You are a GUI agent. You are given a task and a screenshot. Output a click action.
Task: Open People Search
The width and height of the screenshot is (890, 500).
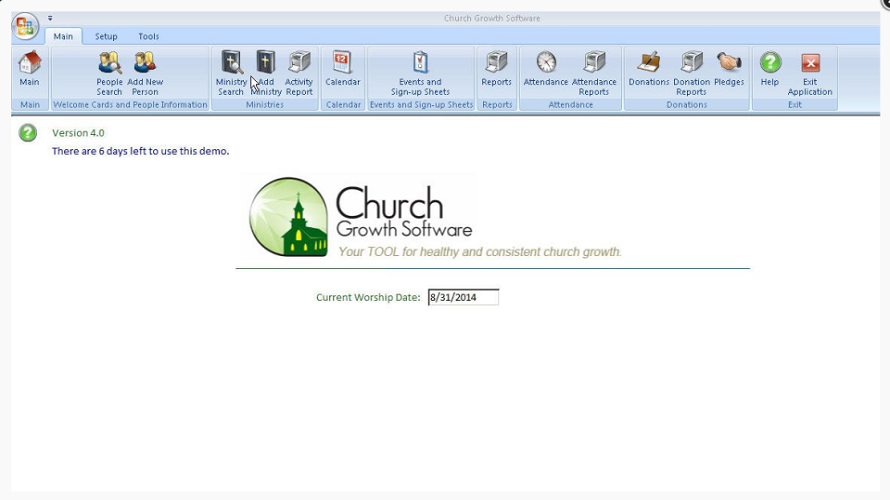pyautogui.click(x=109, y=73)
